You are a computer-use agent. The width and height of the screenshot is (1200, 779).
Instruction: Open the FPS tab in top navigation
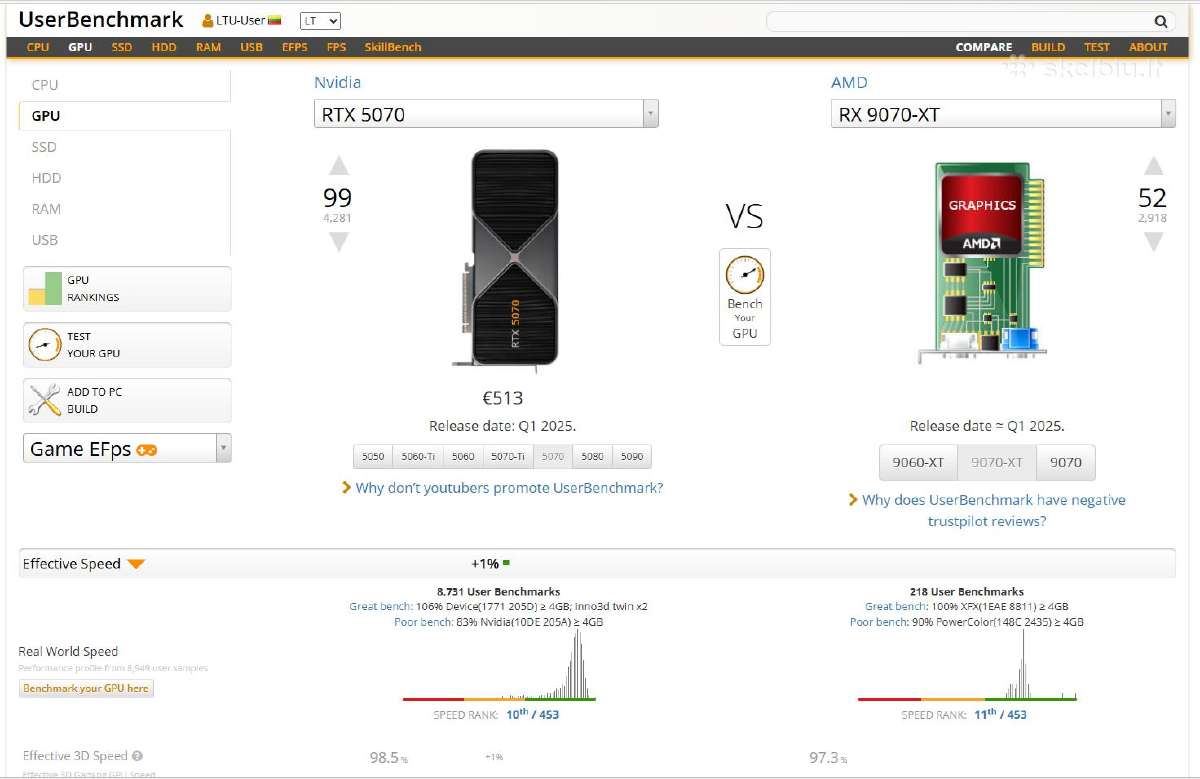click(336, 47)
